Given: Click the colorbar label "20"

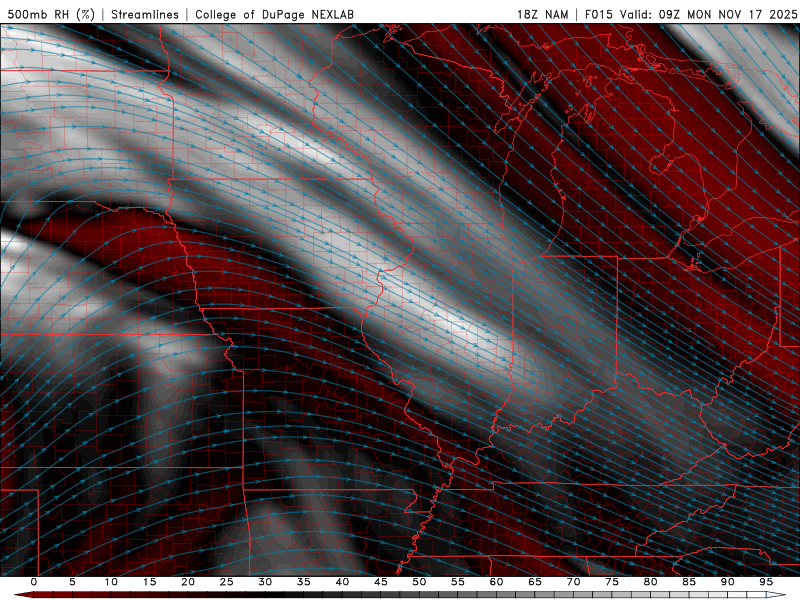Looking at the screenshot, I should pos(188,582).
